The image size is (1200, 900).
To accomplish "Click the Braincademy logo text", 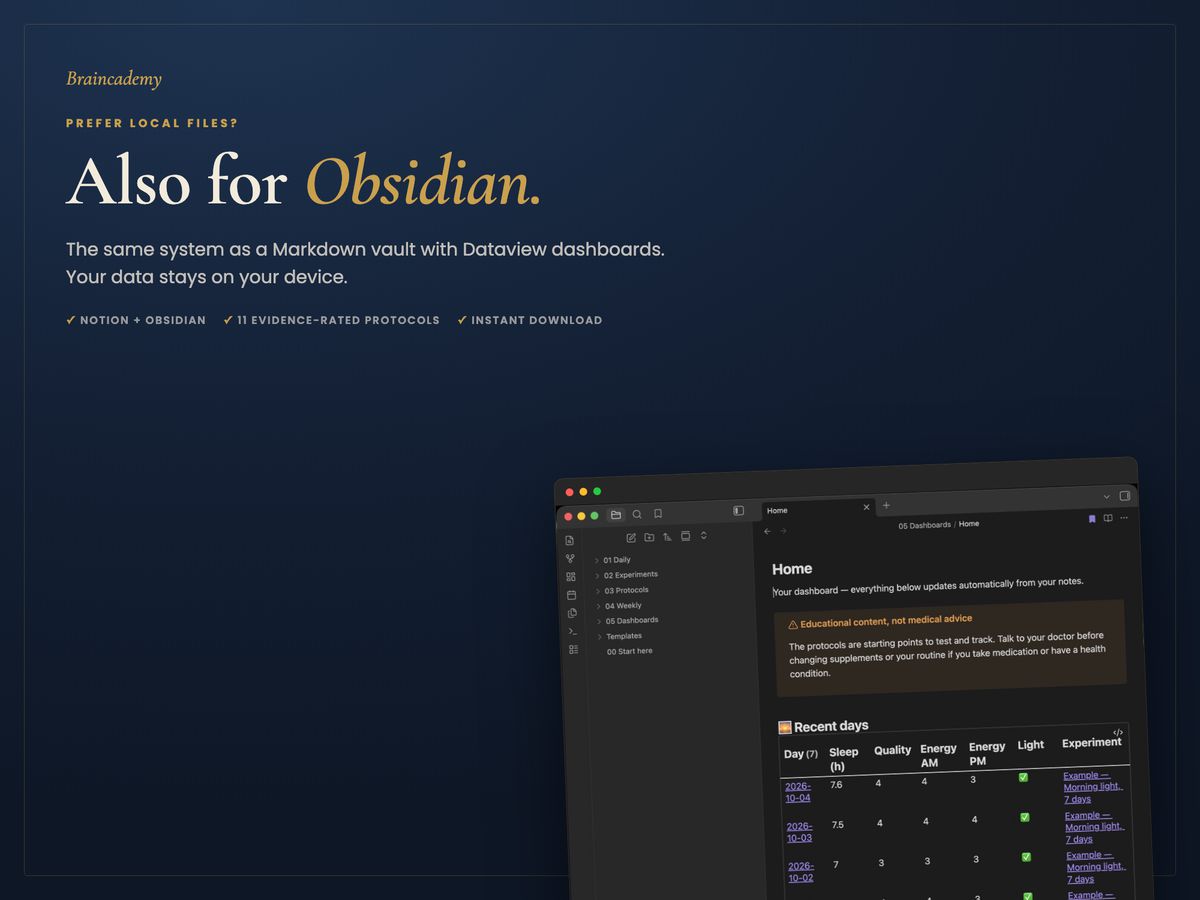I will pos(114,79).
